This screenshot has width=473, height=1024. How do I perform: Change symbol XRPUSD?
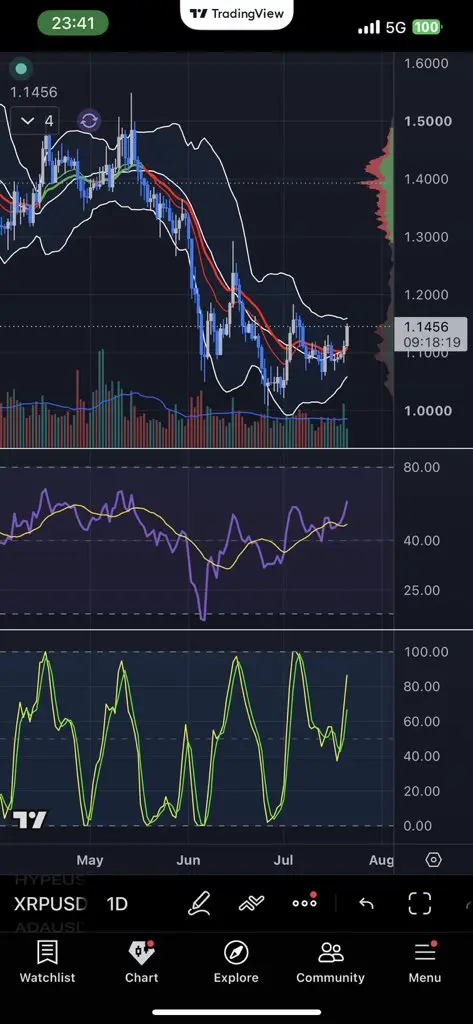click(50, 904)
